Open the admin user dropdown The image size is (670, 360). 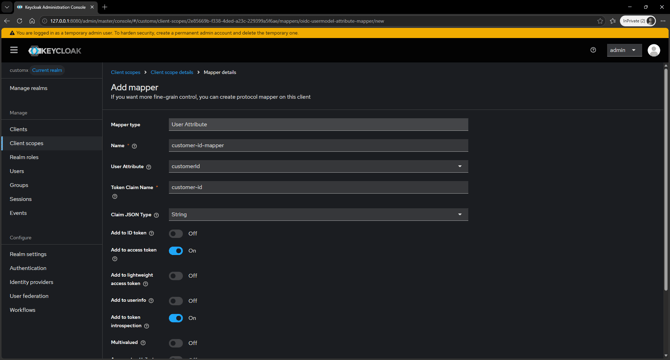[x=624, y=50]
